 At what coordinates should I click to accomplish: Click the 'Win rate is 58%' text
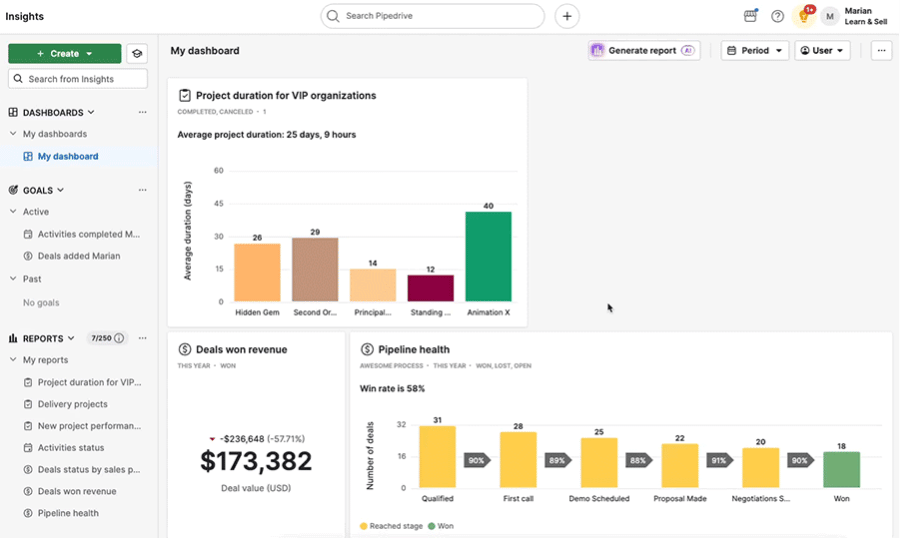coord(392,389)
